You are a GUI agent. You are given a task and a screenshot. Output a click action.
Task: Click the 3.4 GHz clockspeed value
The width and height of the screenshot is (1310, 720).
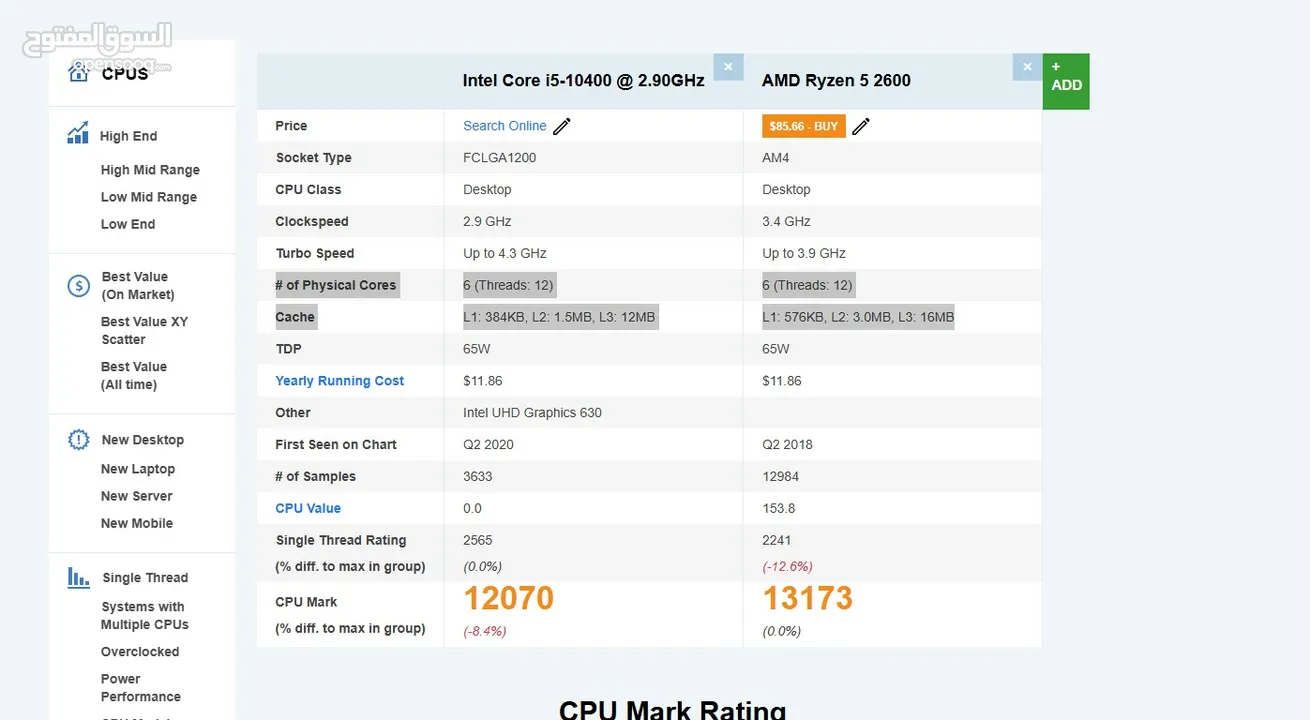(x=786, y=222)
